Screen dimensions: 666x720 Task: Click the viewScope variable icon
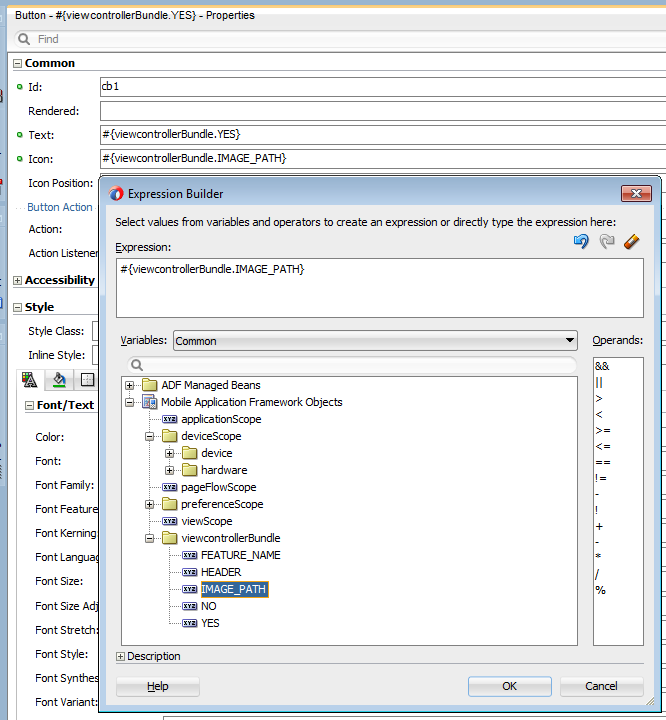169,521
